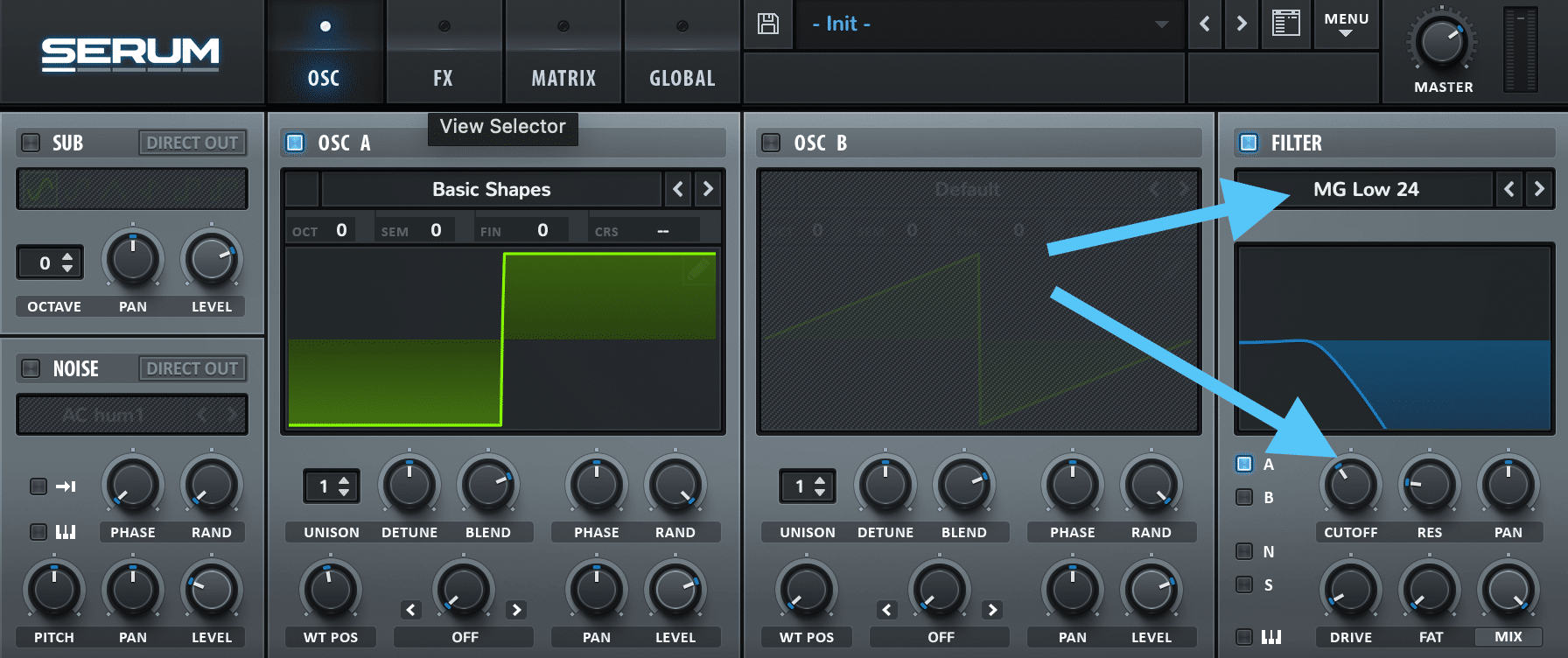Viewport: 1568px width, 658px height.
Task: Click the filter DRIVE knob
Action: click(1351, 591)
